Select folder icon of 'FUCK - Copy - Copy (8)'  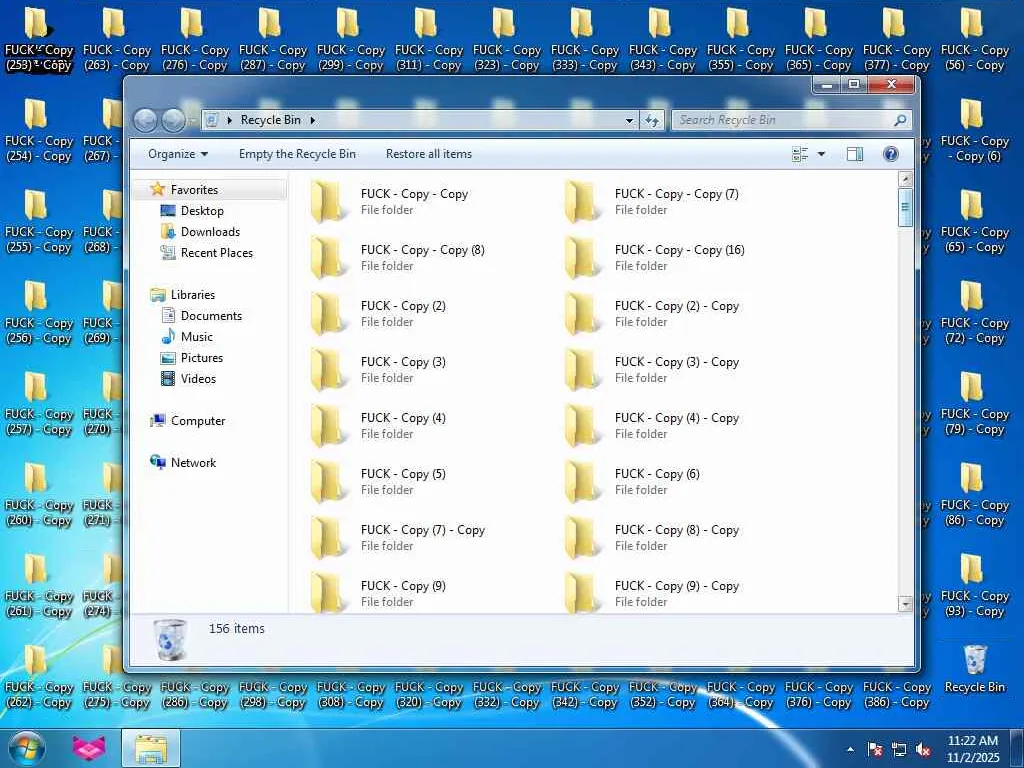click(x=327, y=258)
